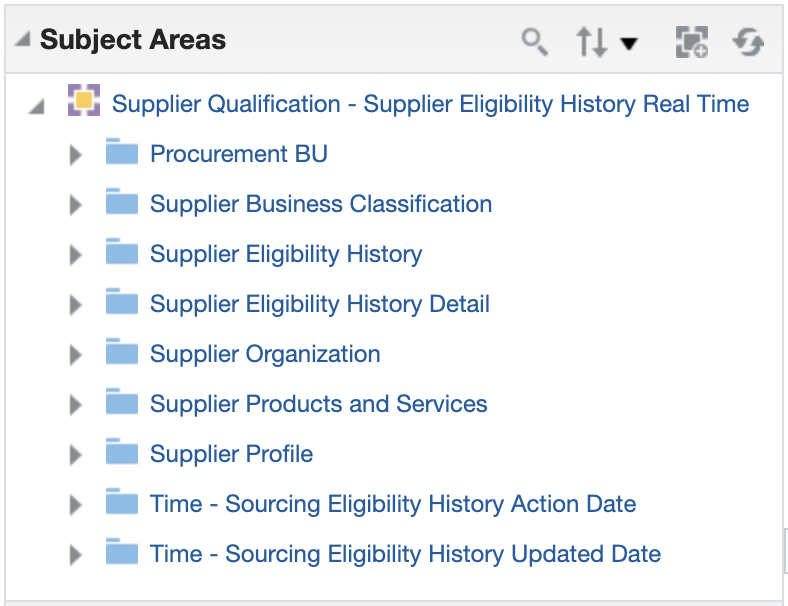Click the Supplier Eligibility History Real Time link
This screenshot has height=606, width=788.
430,104
